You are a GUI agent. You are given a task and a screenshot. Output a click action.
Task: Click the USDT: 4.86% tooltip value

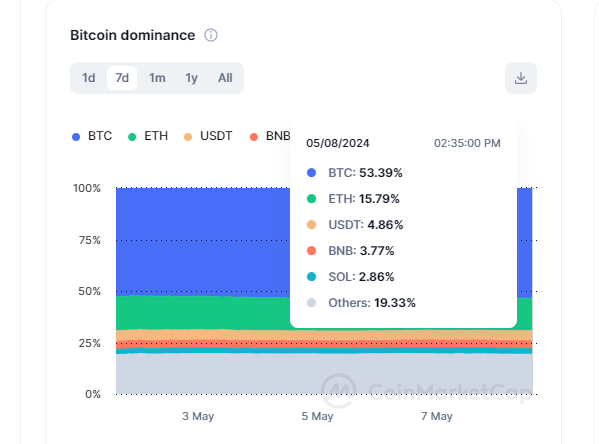point(366,225)
